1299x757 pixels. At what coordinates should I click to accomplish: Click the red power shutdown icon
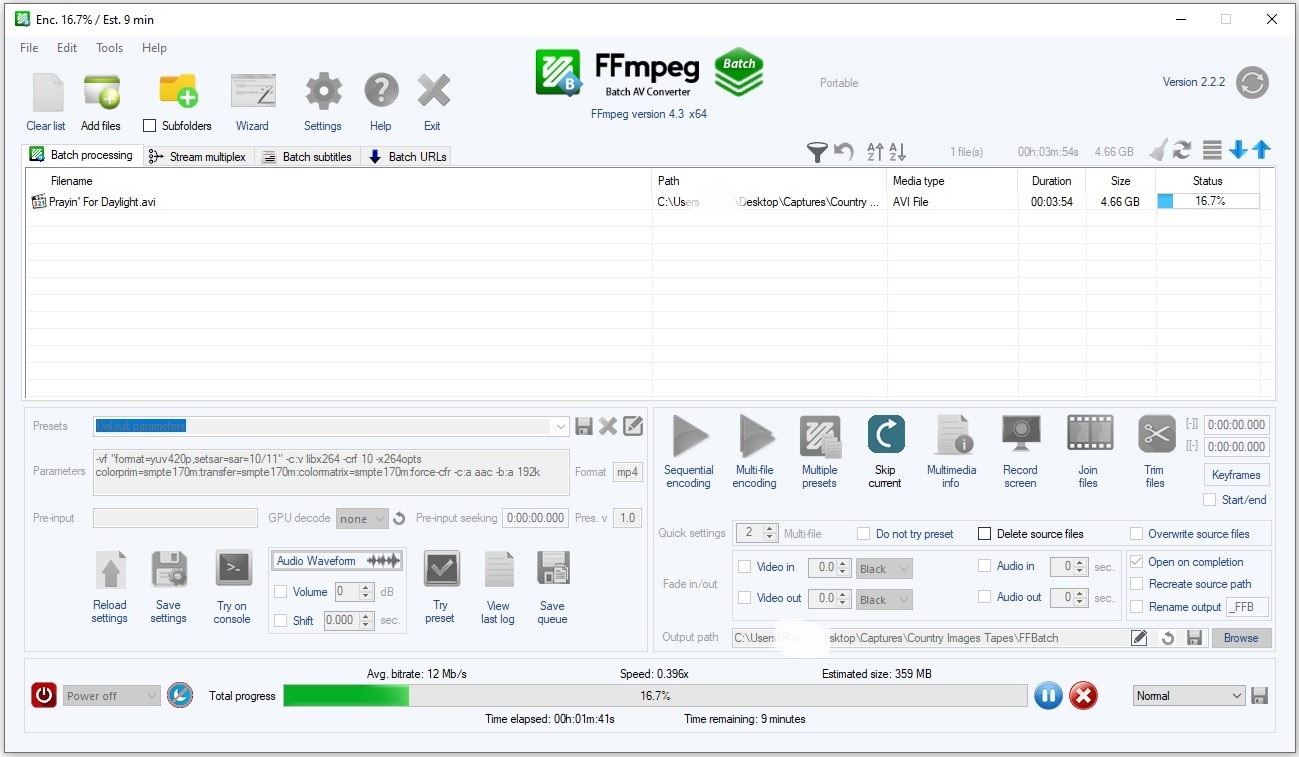(44, 695)
